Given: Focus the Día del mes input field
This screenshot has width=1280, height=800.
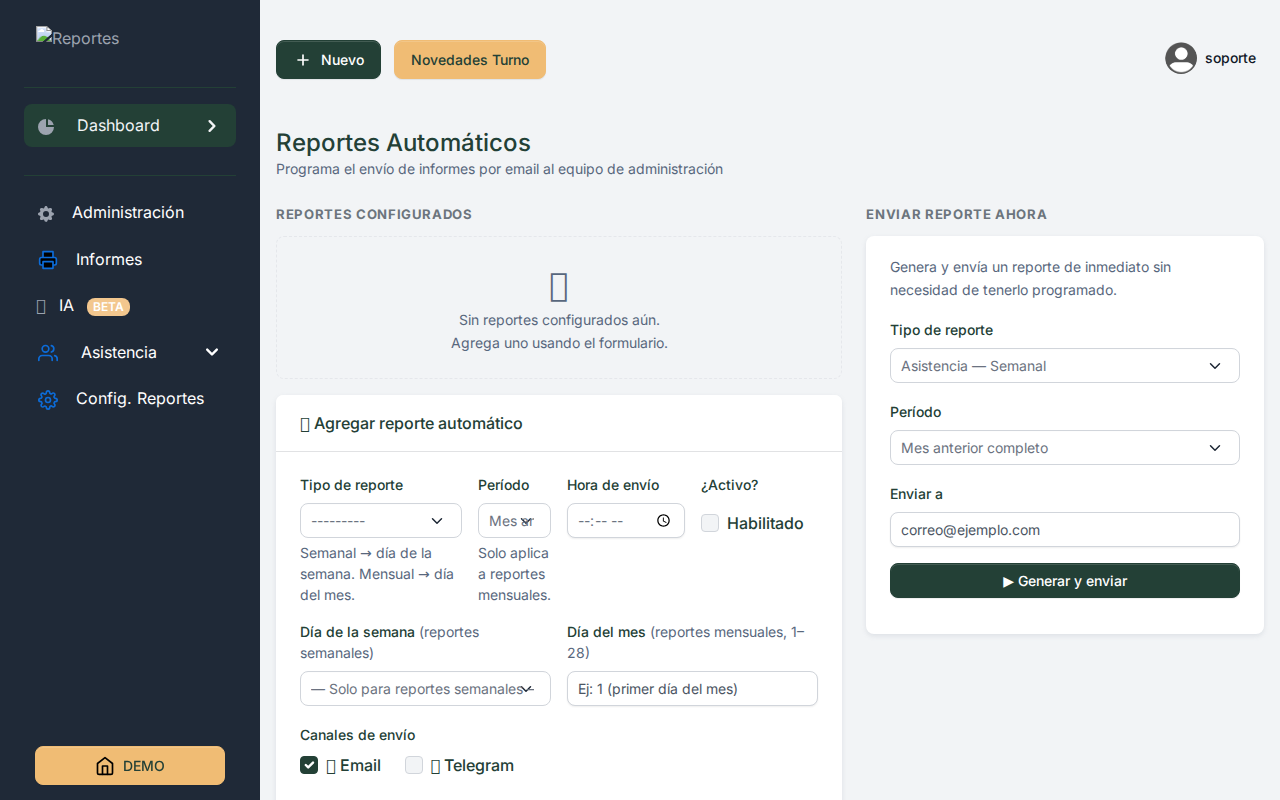Looking at the screenshot, I should (692, 689).
